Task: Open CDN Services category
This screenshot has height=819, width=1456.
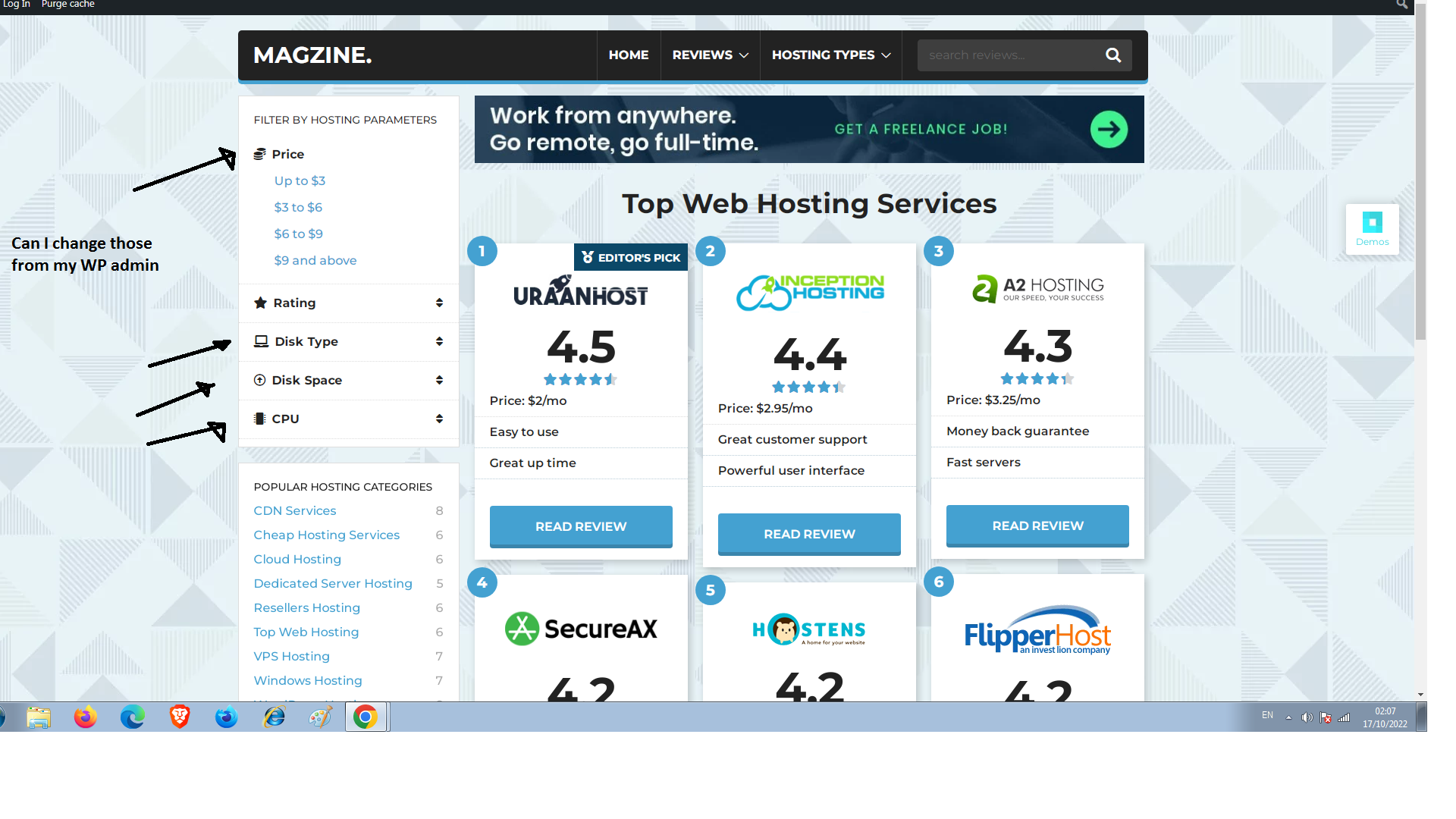Action: tap(295, 510)
